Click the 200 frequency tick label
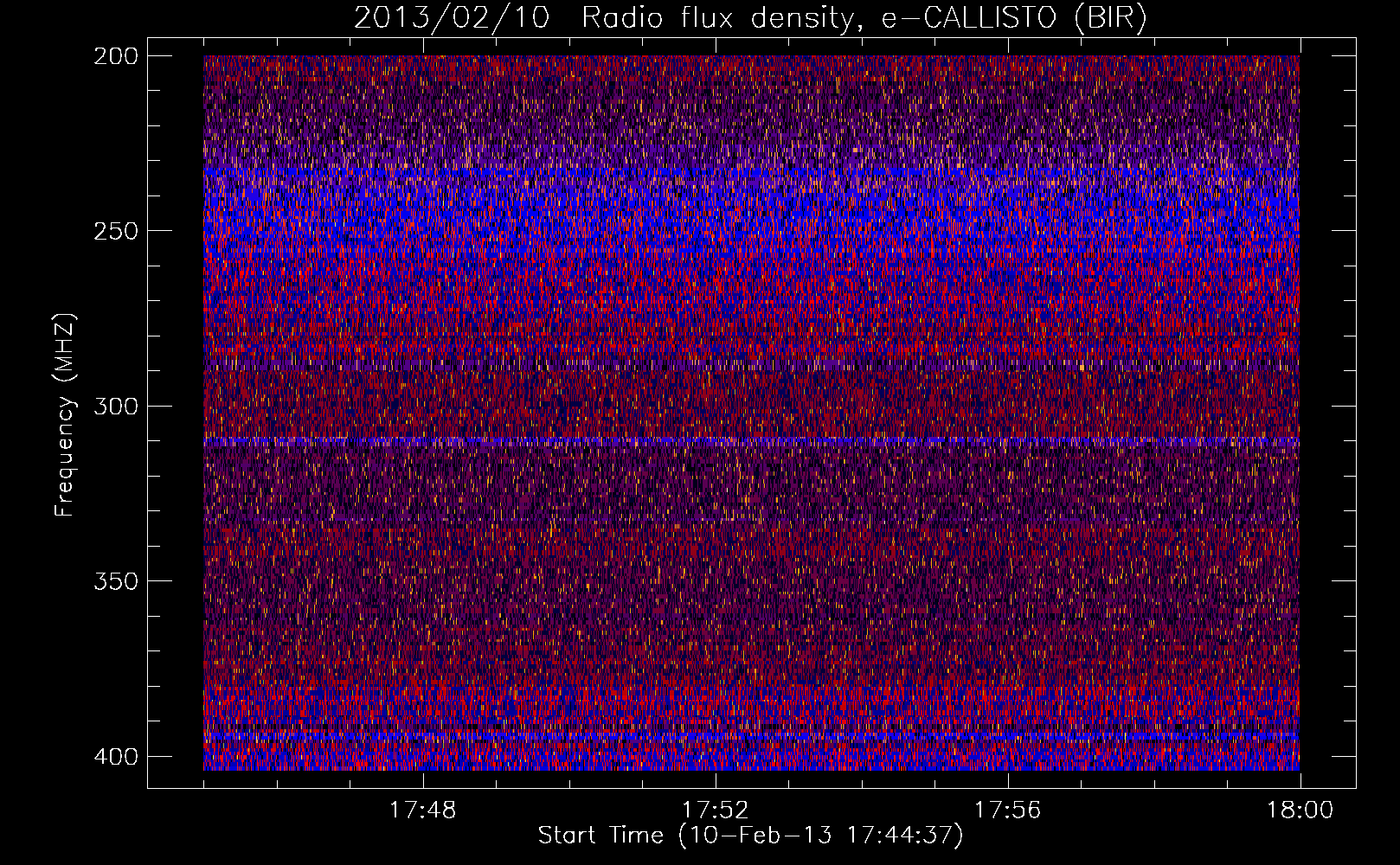The image size is (1400, 865). click(x=115, y=56)
